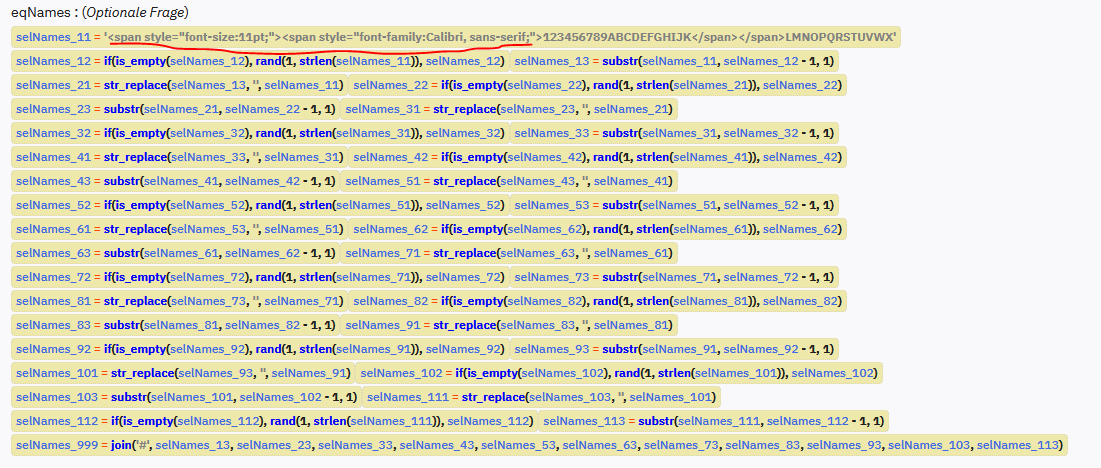This screenshot has height=468, width=1101.
Task: Click the if-expression defining selNames_102
Action: click(x=618, y=373)
